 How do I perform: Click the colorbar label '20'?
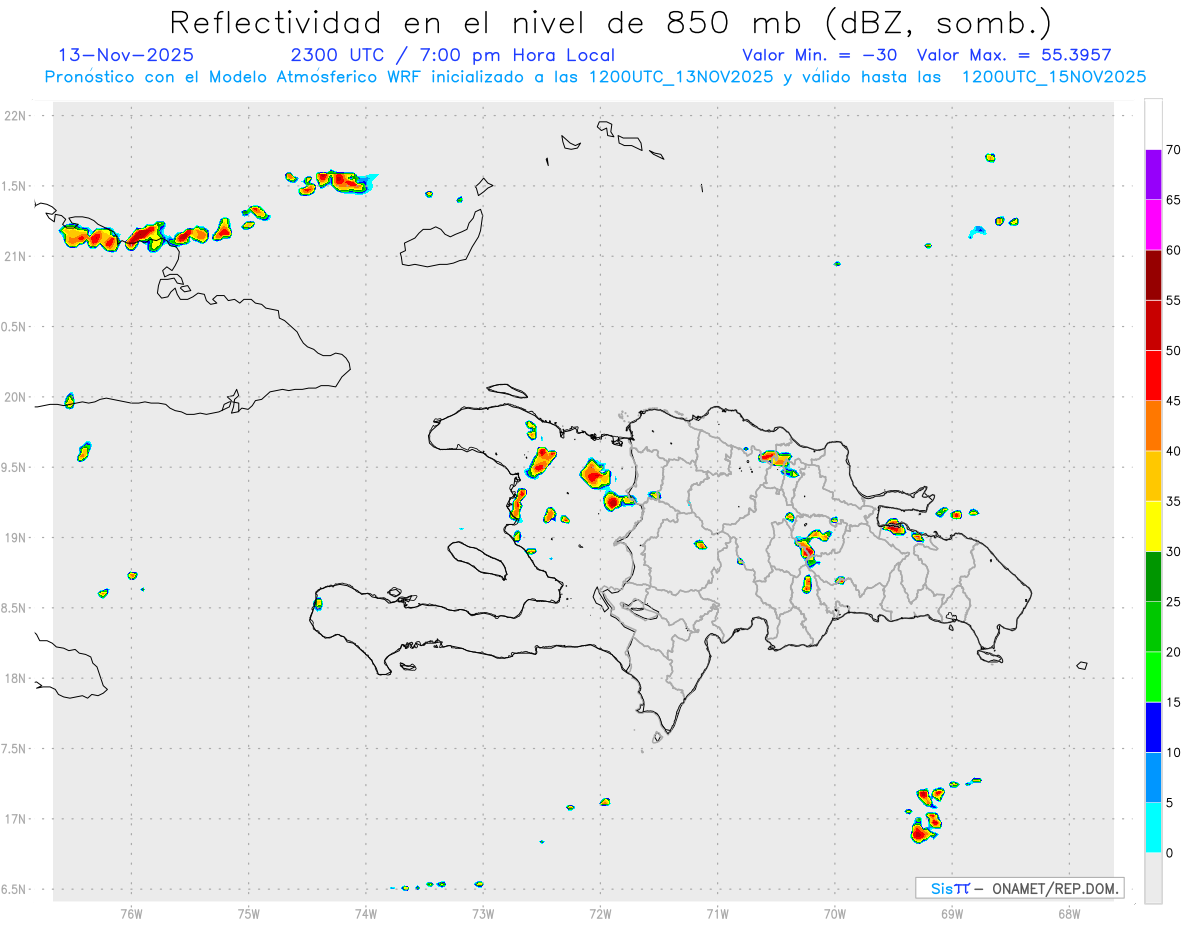tap(1174, 652)
